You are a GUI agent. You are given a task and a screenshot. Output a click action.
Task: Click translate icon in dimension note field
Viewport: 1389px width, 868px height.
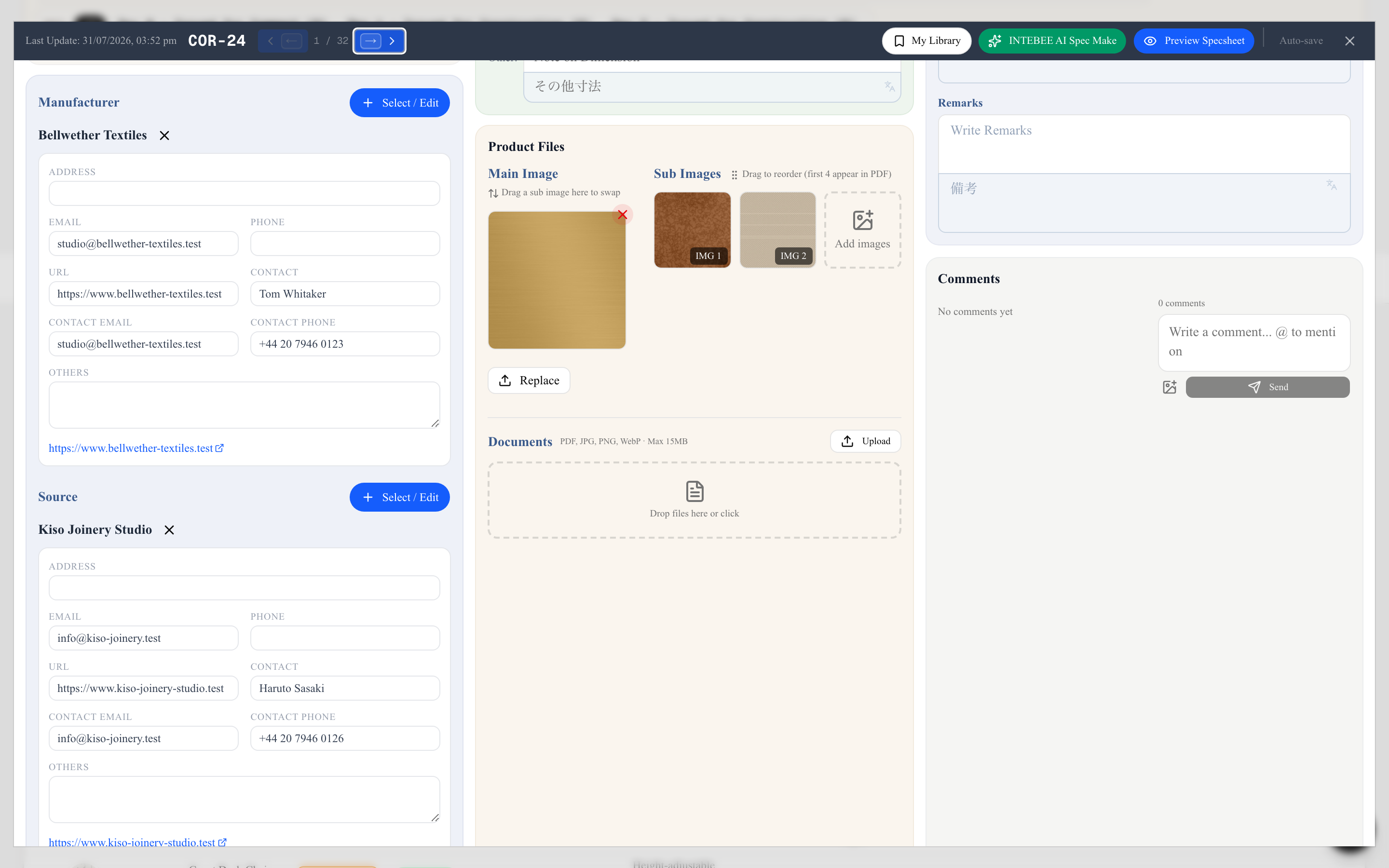click(889, 87)
